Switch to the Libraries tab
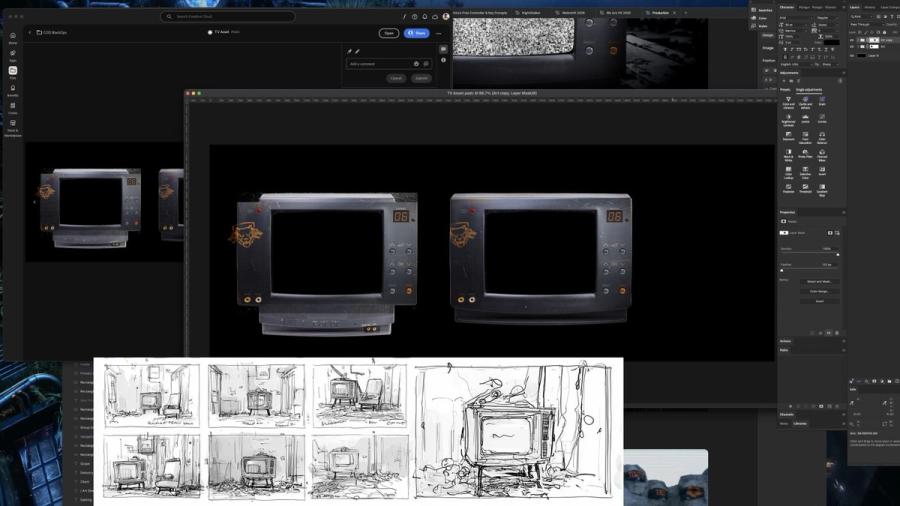The image size is (900, 506). click(x=800, y=423)
